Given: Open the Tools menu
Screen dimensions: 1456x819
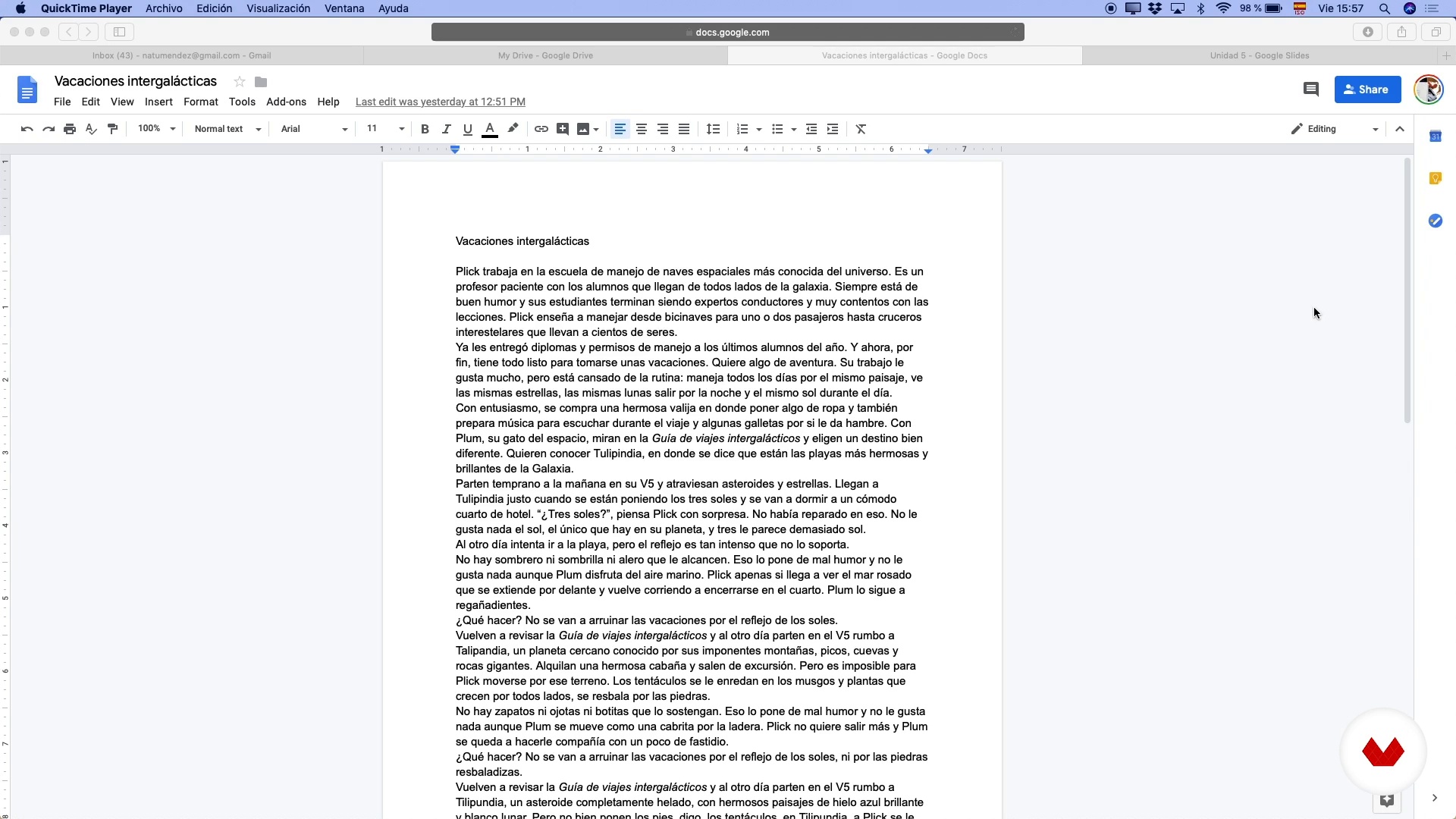Looking at the screenshot, I should click(x=243, y=102).
